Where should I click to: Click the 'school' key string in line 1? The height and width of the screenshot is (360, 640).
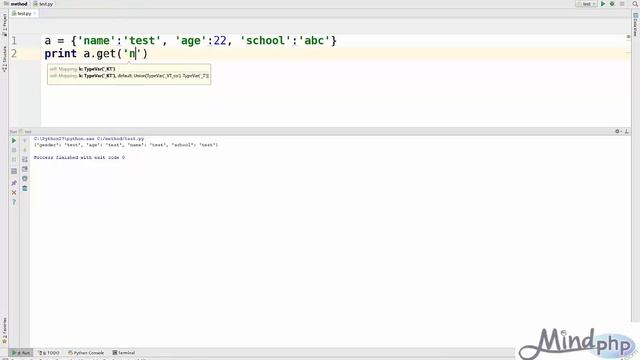[265, 40]
